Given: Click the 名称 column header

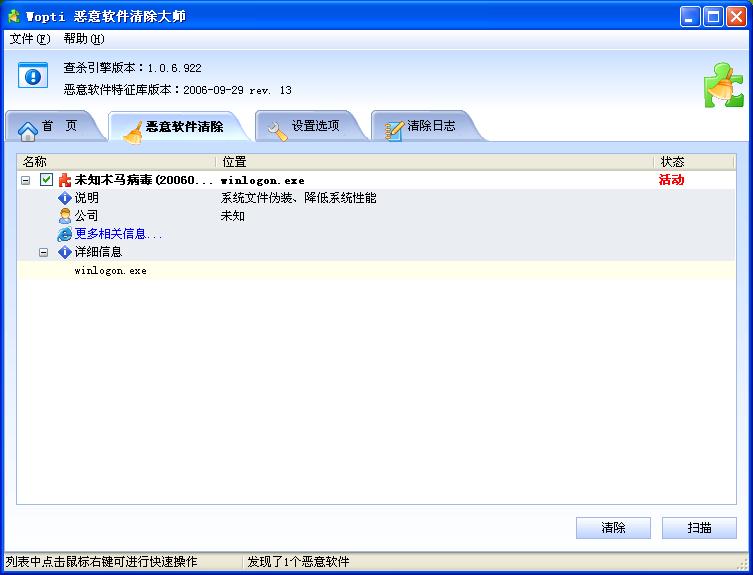Looking at the screenshot, I should (116, 162).
